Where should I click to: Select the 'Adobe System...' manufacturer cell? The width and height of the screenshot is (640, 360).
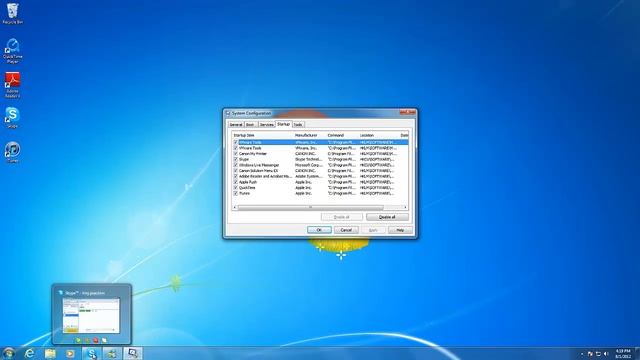point(309,176)
